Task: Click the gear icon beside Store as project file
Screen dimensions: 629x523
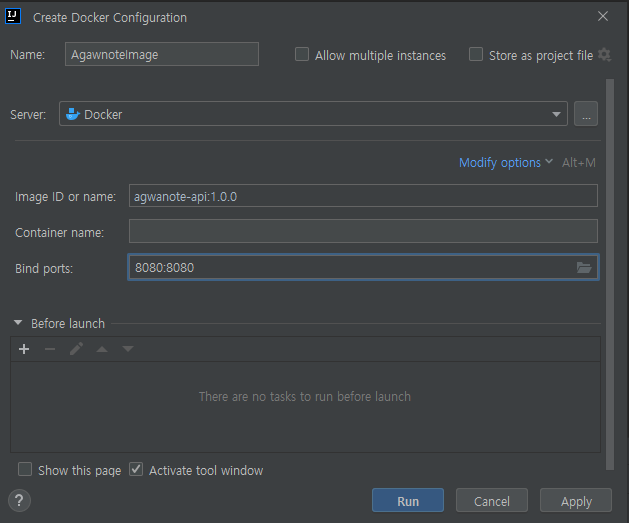Action: click(605, 55)
